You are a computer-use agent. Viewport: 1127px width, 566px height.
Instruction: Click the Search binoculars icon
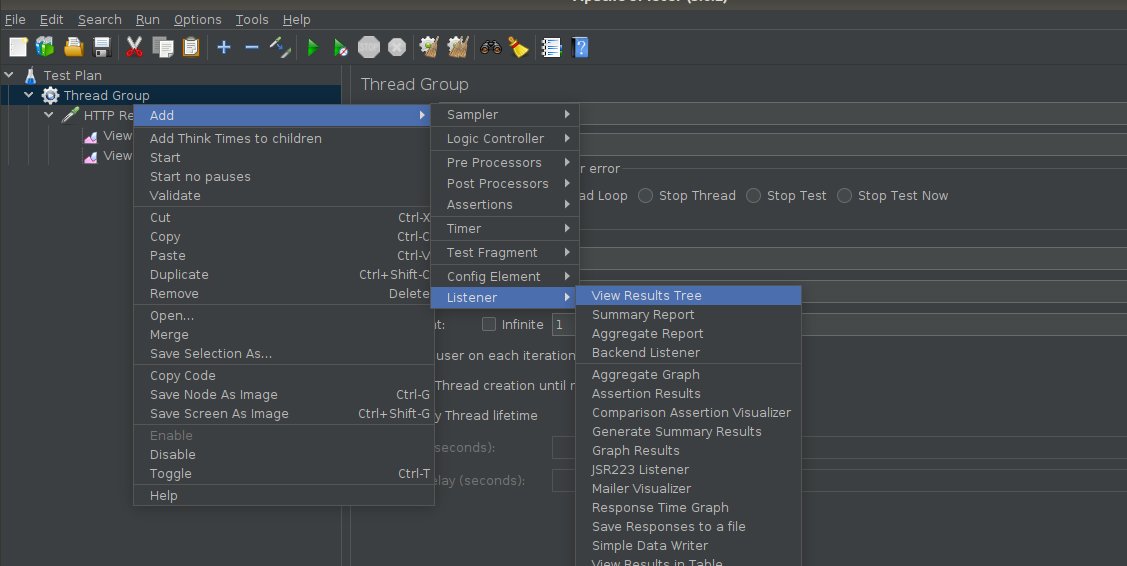[x=491, y=47]
